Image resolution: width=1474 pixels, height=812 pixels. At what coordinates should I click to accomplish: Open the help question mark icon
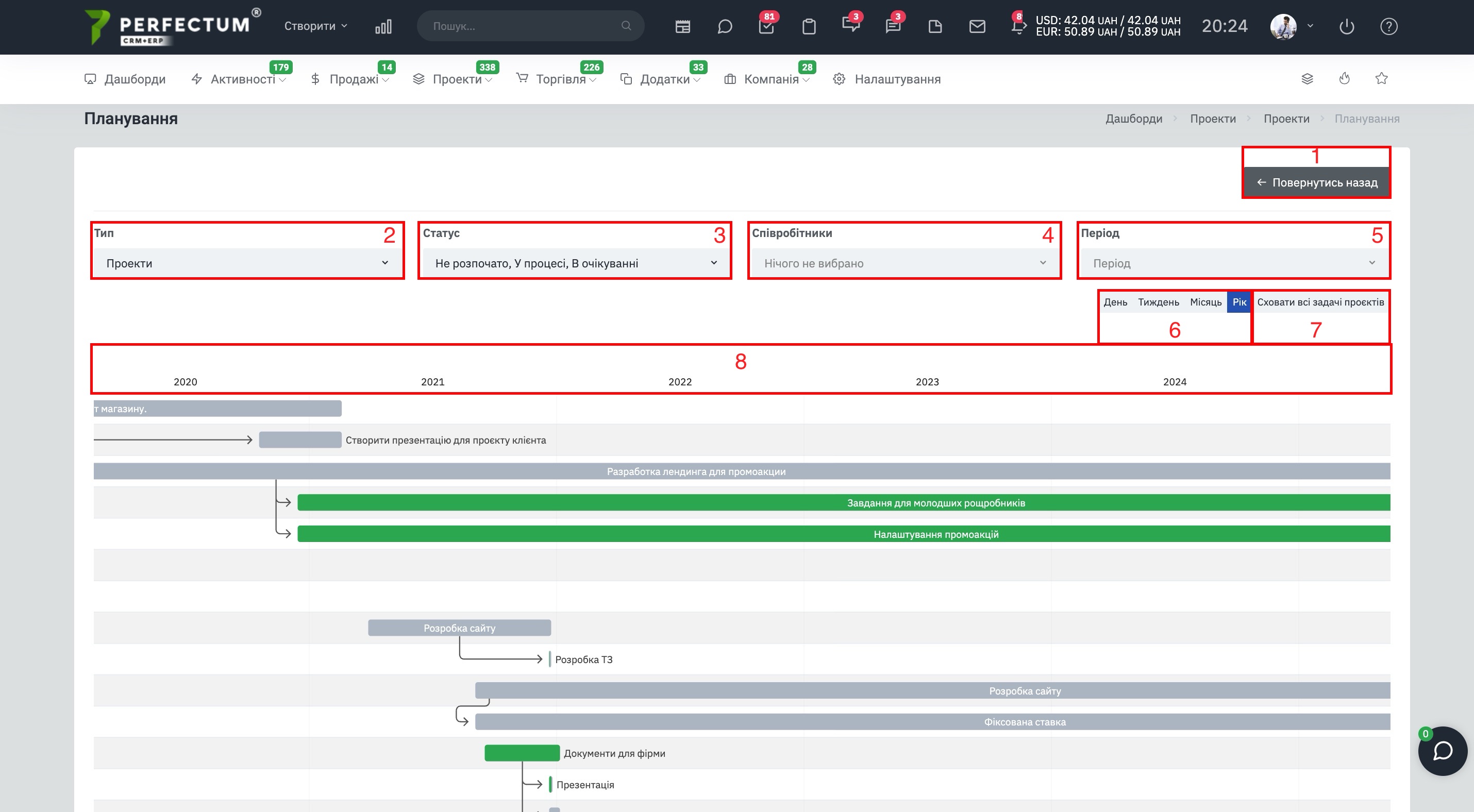[x=1389, y=26]
